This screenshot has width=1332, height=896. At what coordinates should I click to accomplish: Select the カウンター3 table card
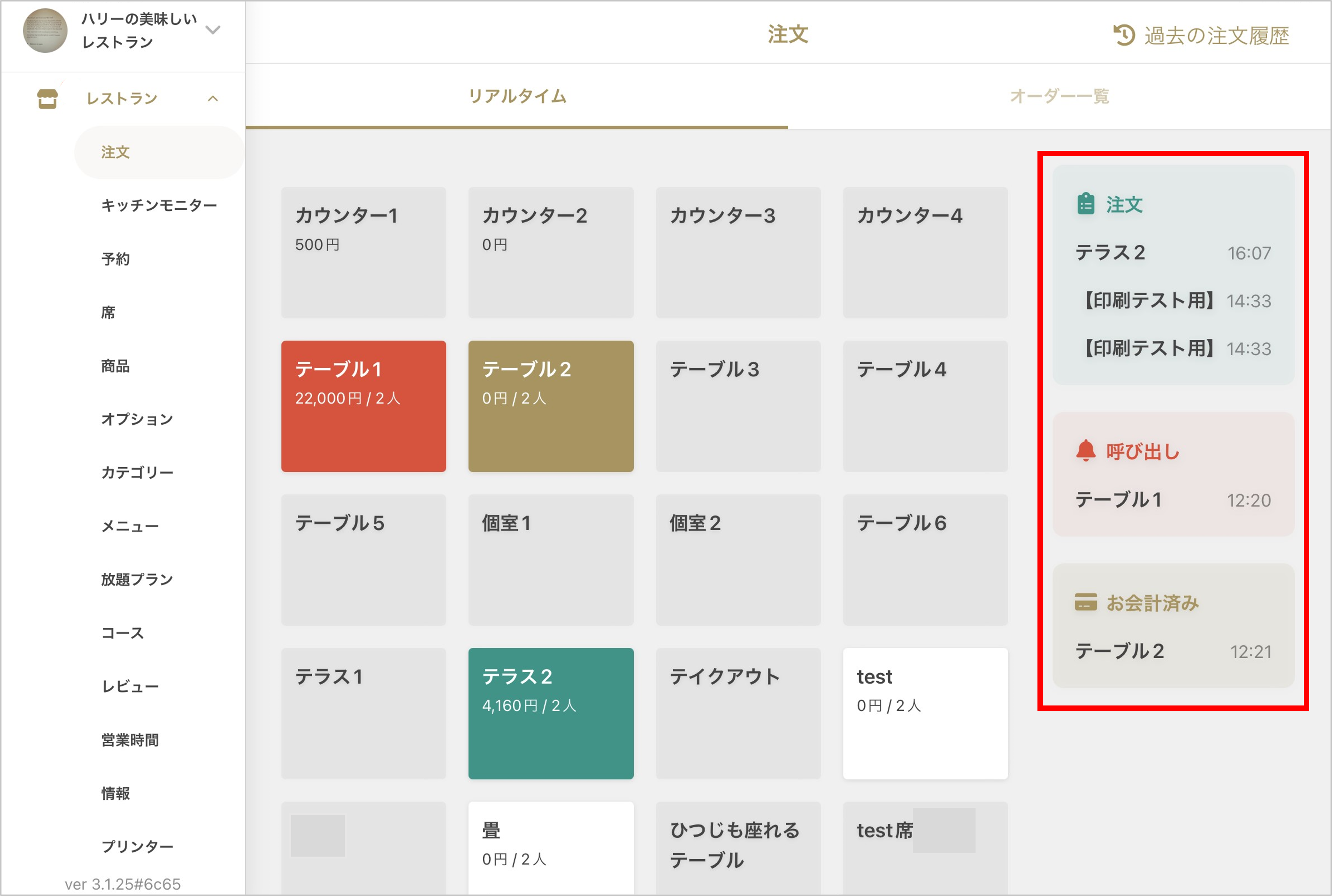[738, 252]
